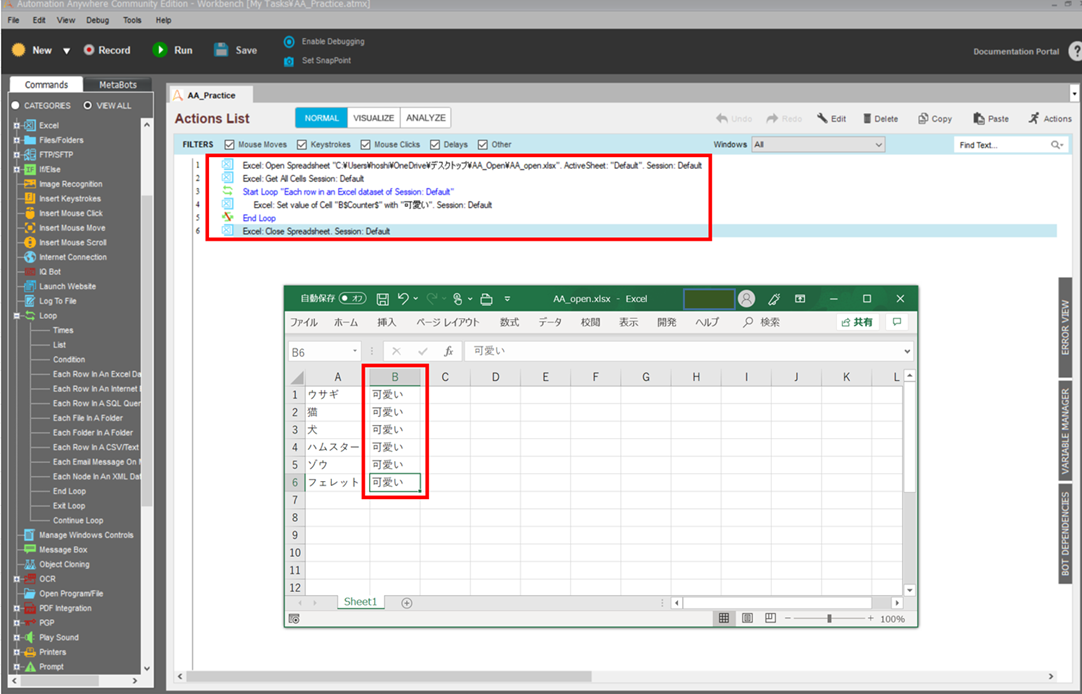This screenshot has width=1082, height=694.
Task: Select the Log To File command
Action: click(x=57, y=301)
